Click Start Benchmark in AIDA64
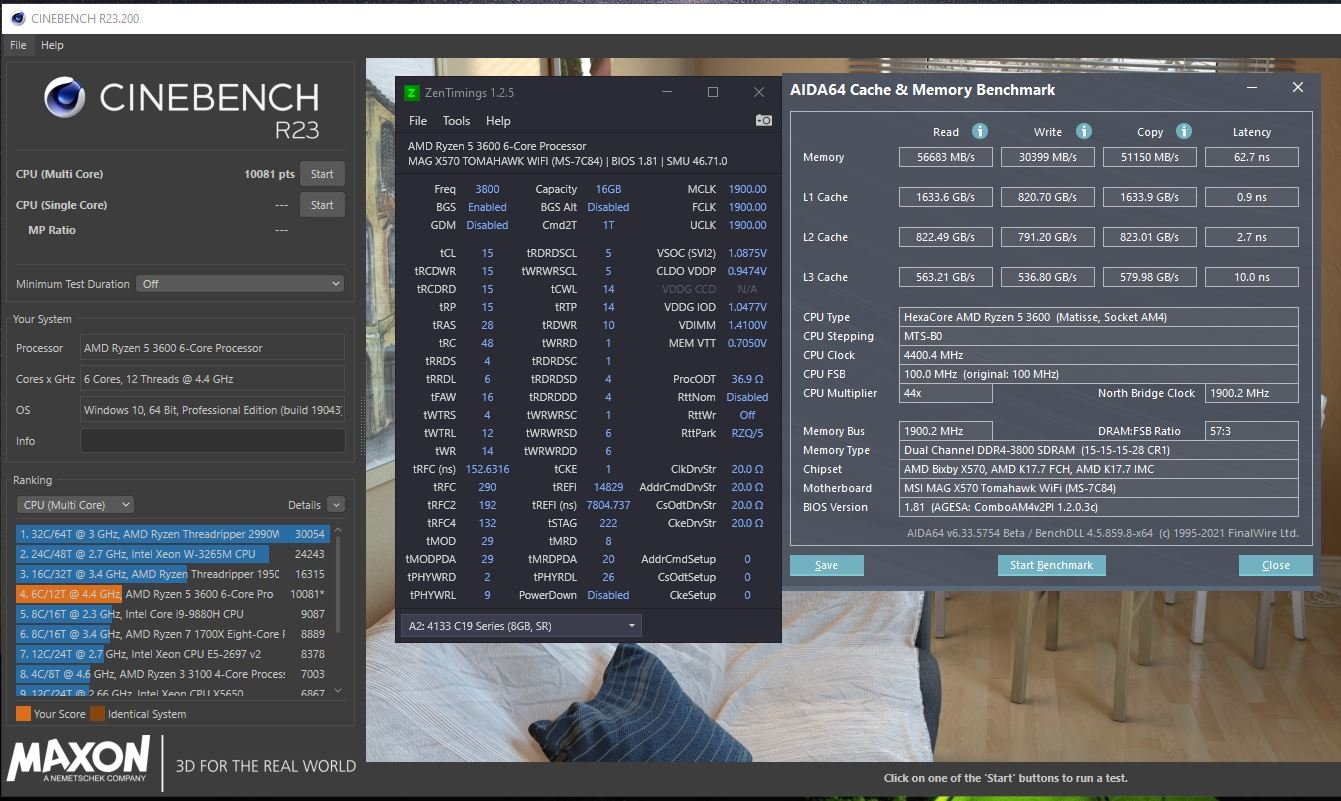 click(x=1051, y=565)
